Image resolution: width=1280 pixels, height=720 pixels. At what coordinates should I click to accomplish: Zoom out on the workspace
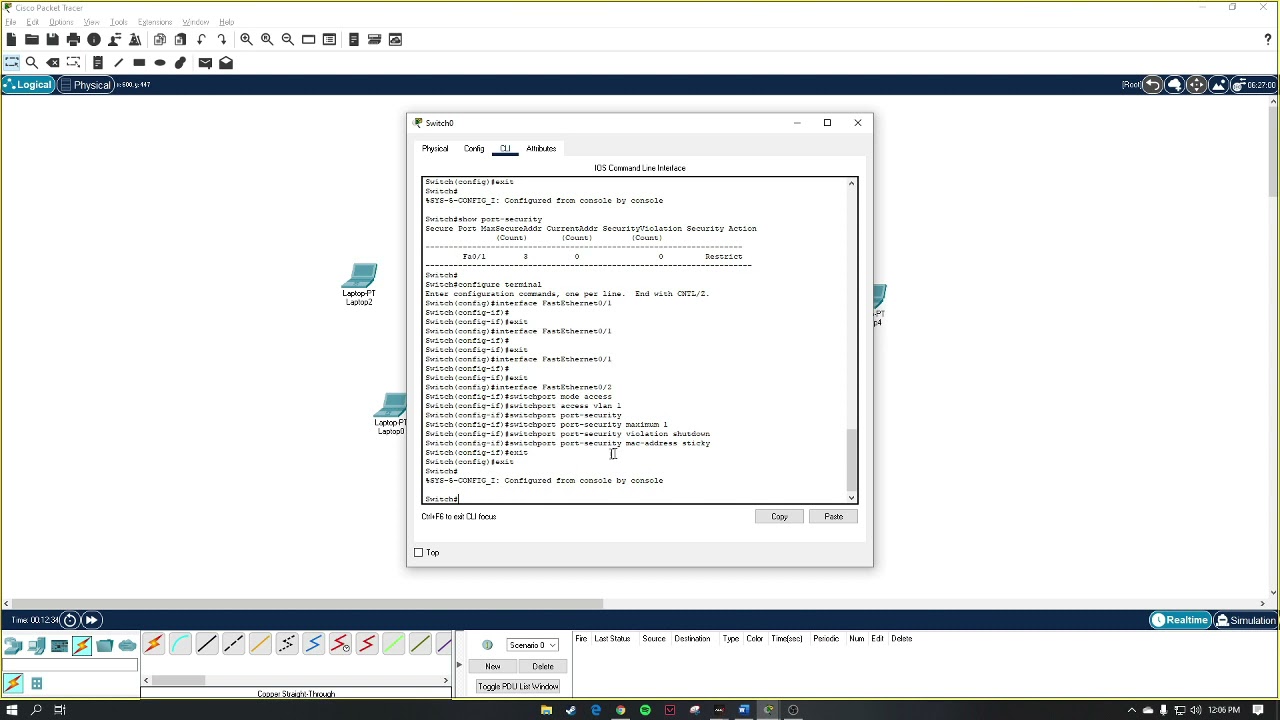pos(288,40)
